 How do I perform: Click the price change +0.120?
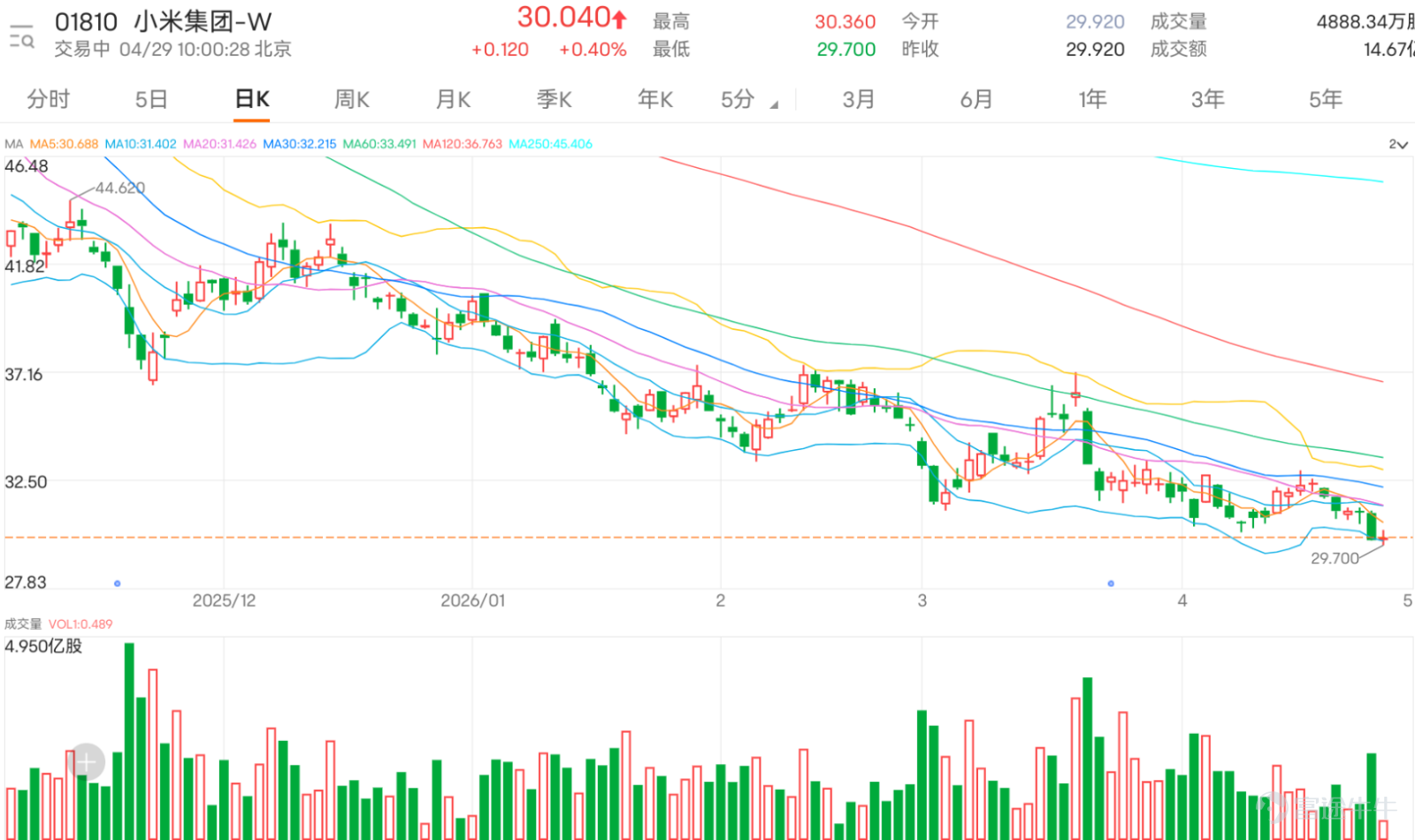(x=500, y=50)
